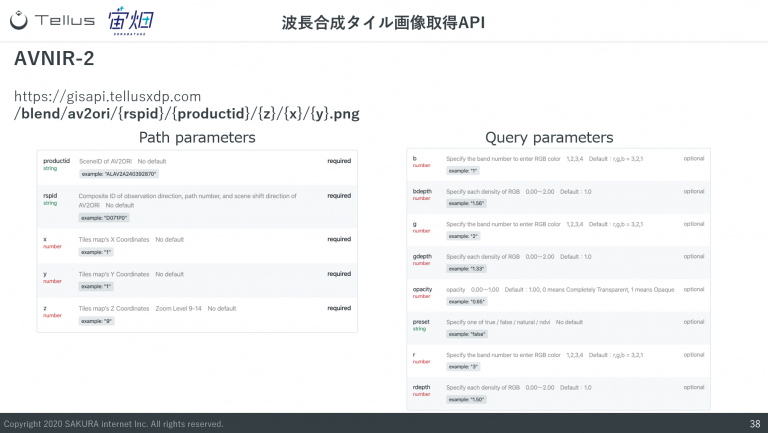Click the required label in rspid row
768x433 pixels.
pos(339,195)
